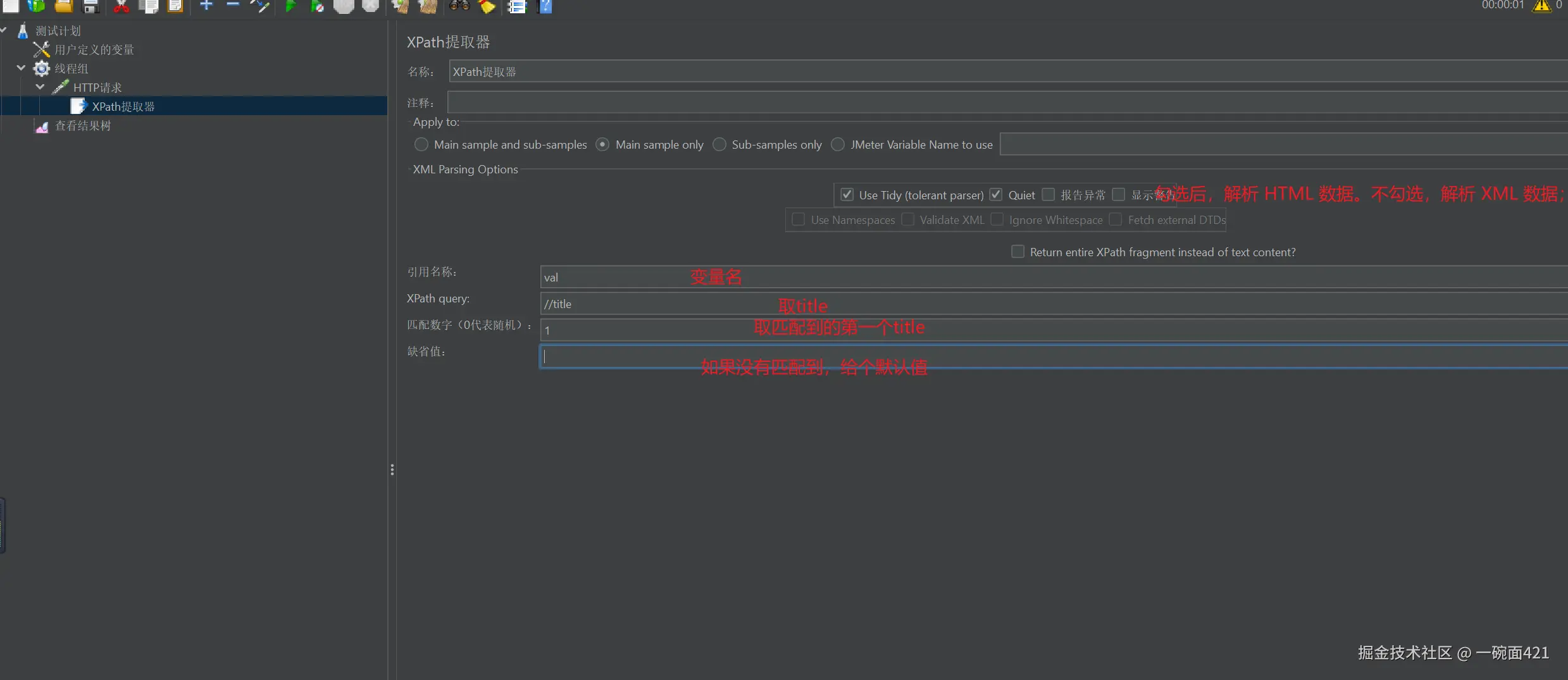1568x680 pixels.
Task: Select Main sample only radio button
Action: tap(602, 145)
